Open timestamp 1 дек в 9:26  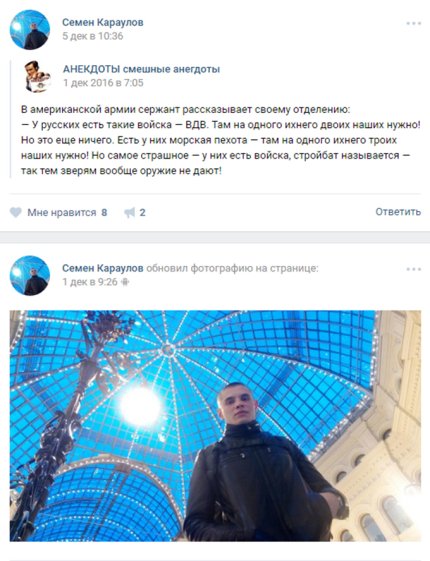[x=90, y=282]
